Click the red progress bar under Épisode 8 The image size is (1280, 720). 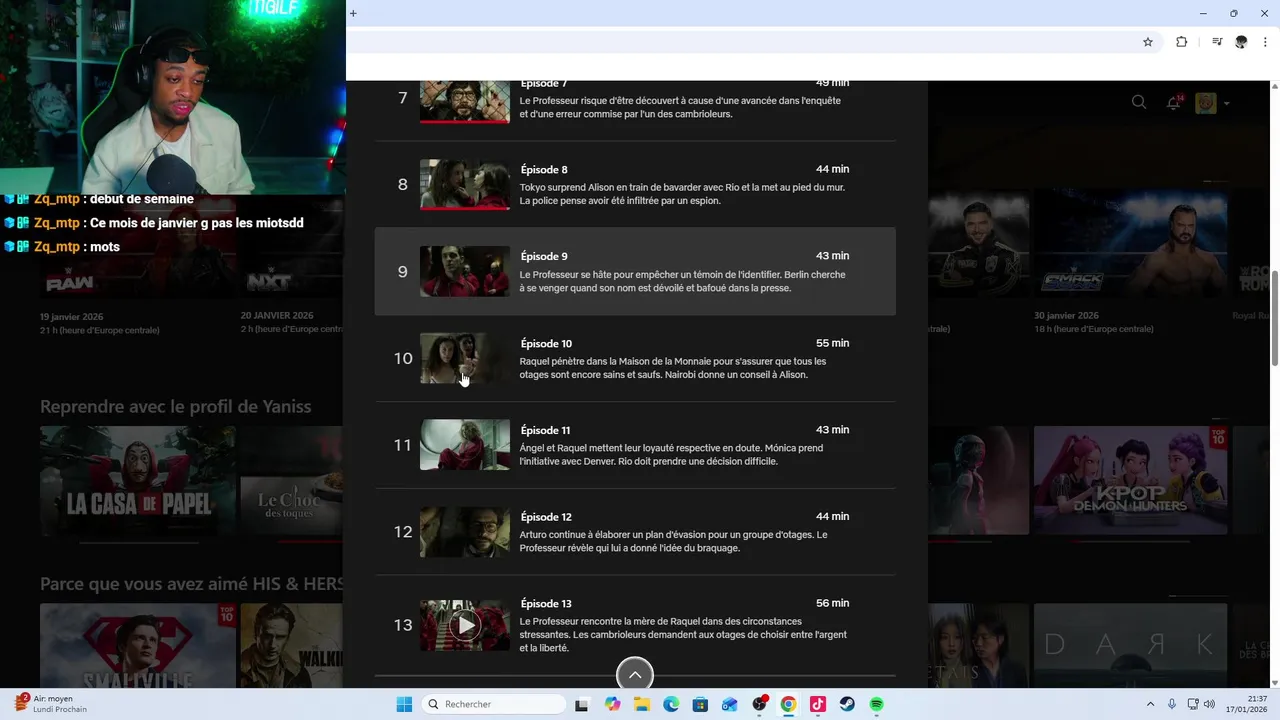[465, 209]
